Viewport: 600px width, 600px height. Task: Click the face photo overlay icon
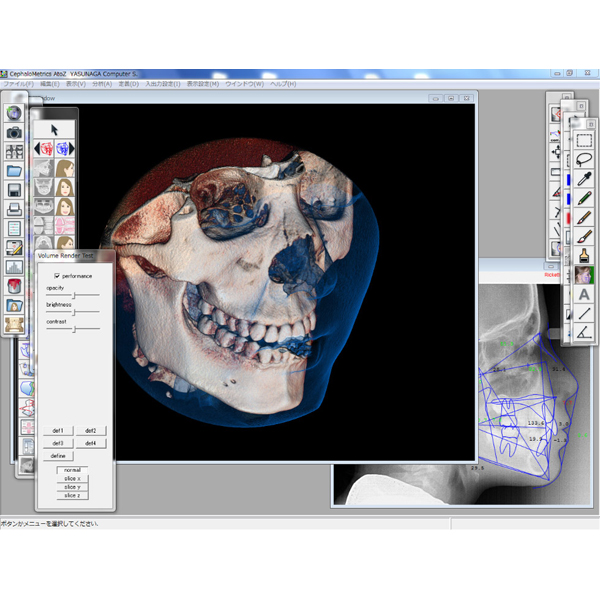(x=584, y=275)
